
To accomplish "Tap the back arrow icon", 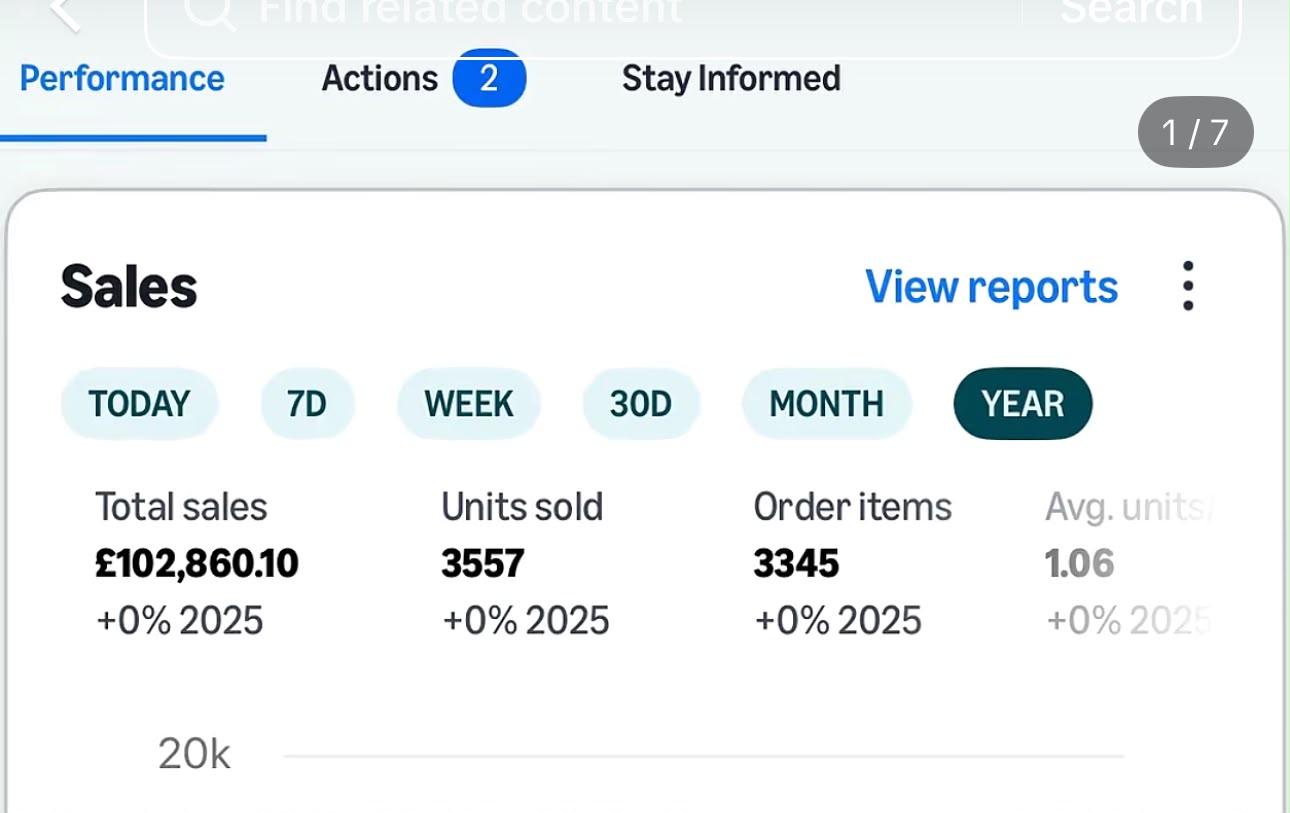I will pos(65,12).
